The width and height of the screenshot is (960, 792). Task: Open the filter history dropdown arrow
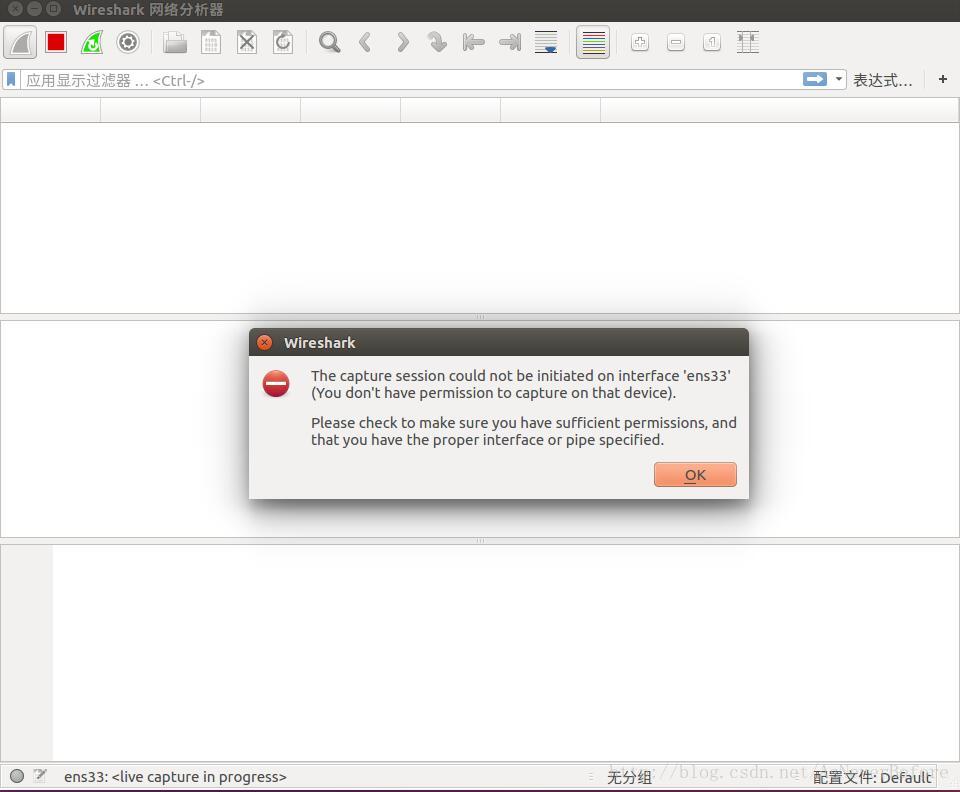[x=839, y=80]
